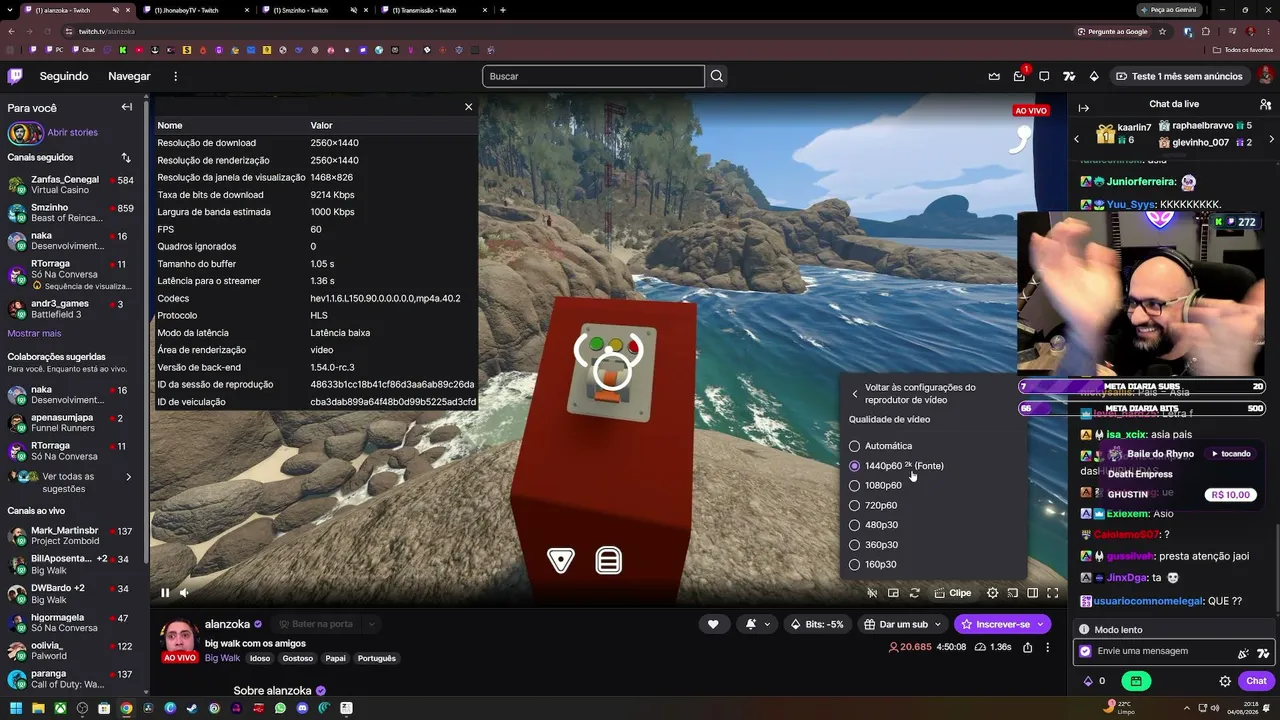This screenshot has height=720, width=1280.
Task: Share the stream via share icon
Action: coord(1027,647)
